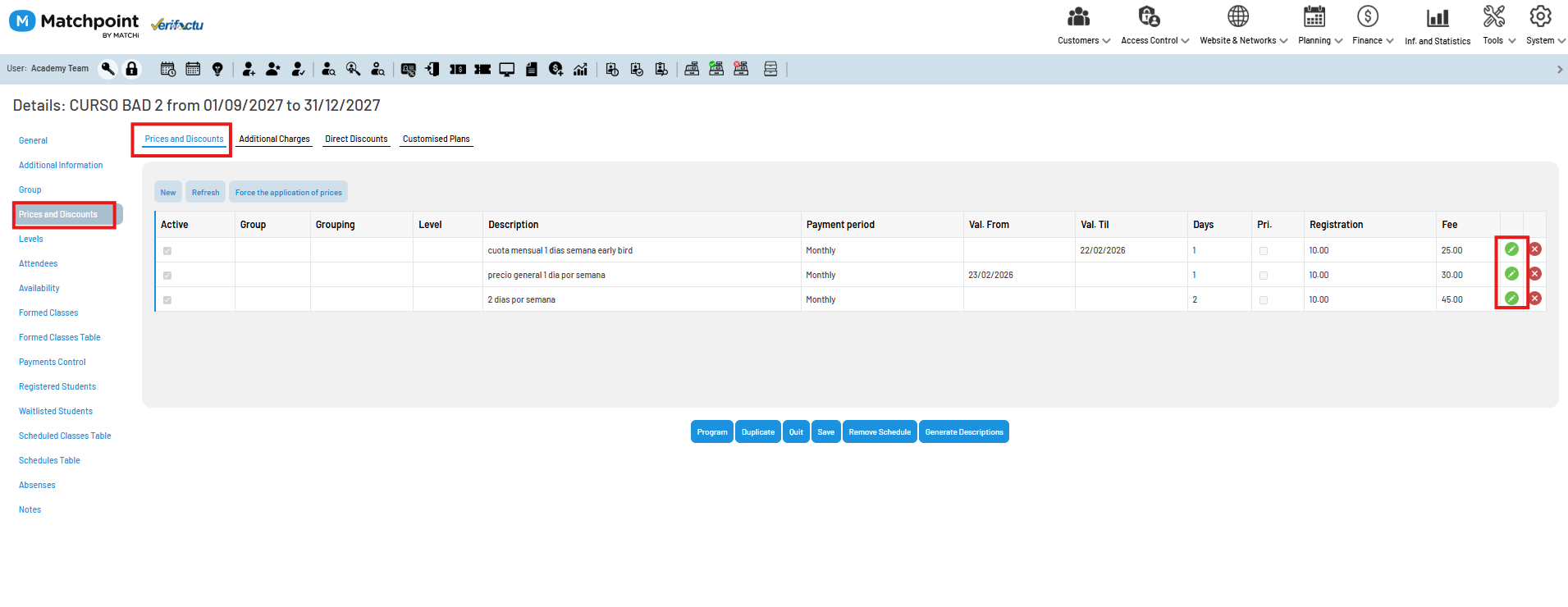The image size is (1568, 607).
Task: Click the Program button
Action: tap(712, 431)
